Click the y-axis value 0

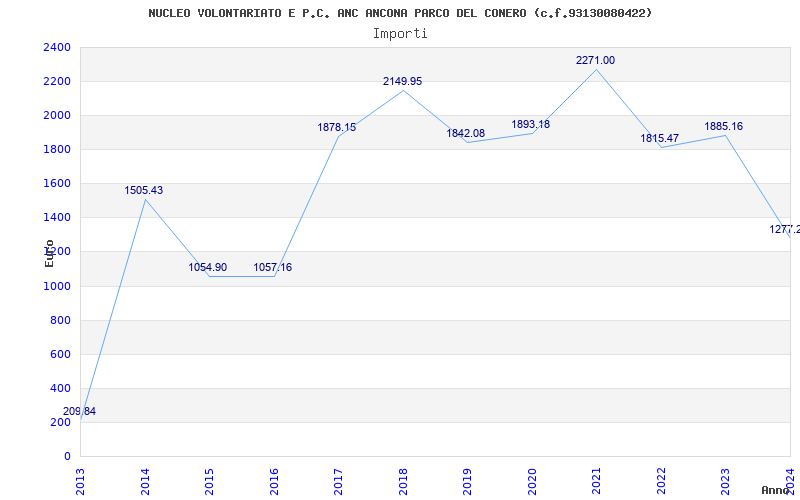[x=67, y=456]
